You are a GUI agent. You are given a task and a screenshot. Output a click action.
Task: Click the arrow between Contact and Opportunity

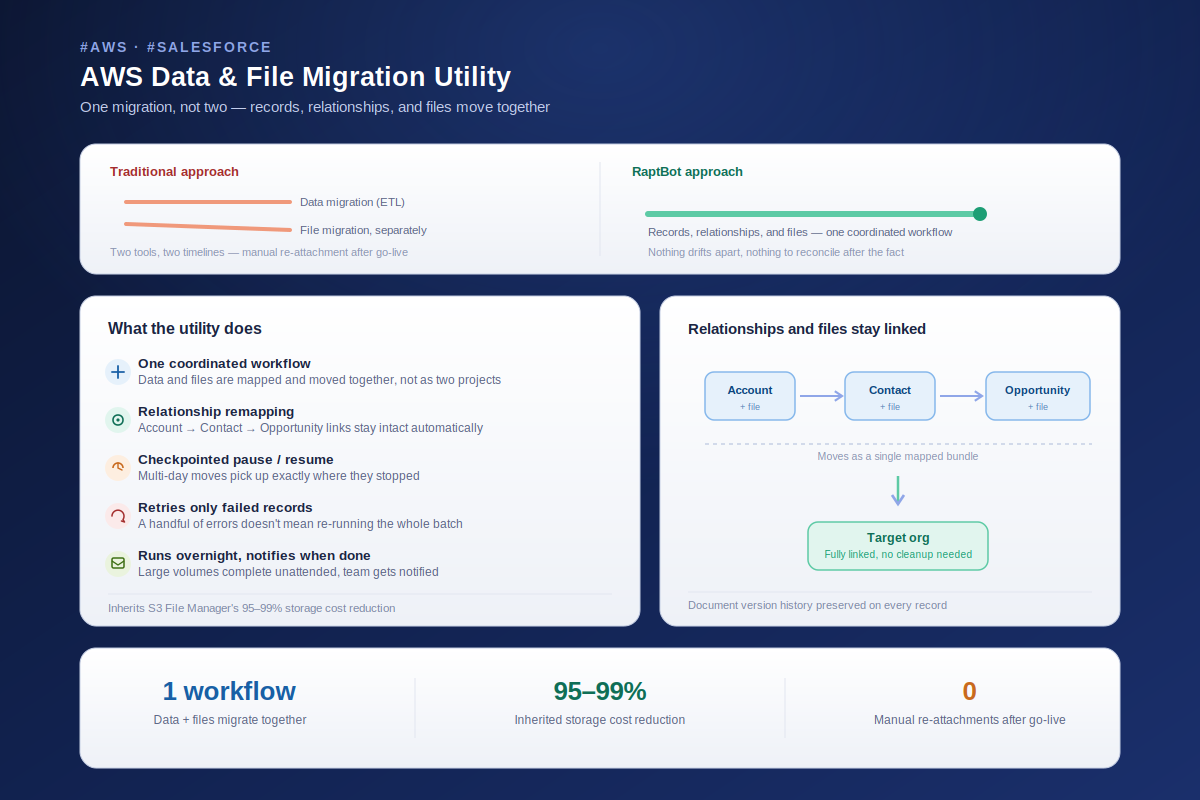point(962,396)
